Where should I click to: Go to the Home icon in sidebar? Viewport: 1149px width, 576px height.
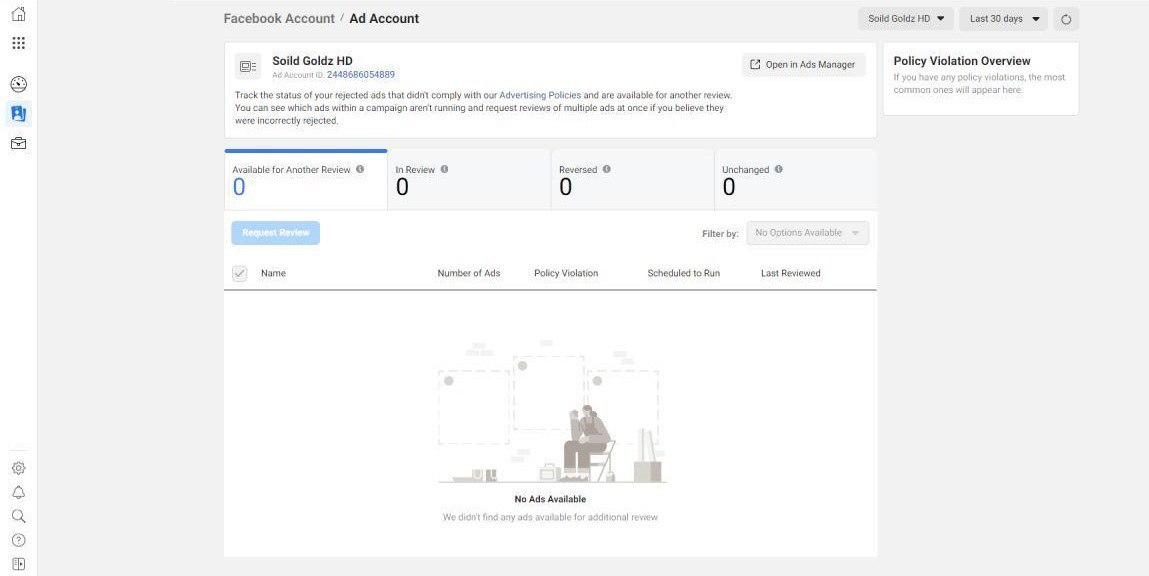tap(19, 14)
